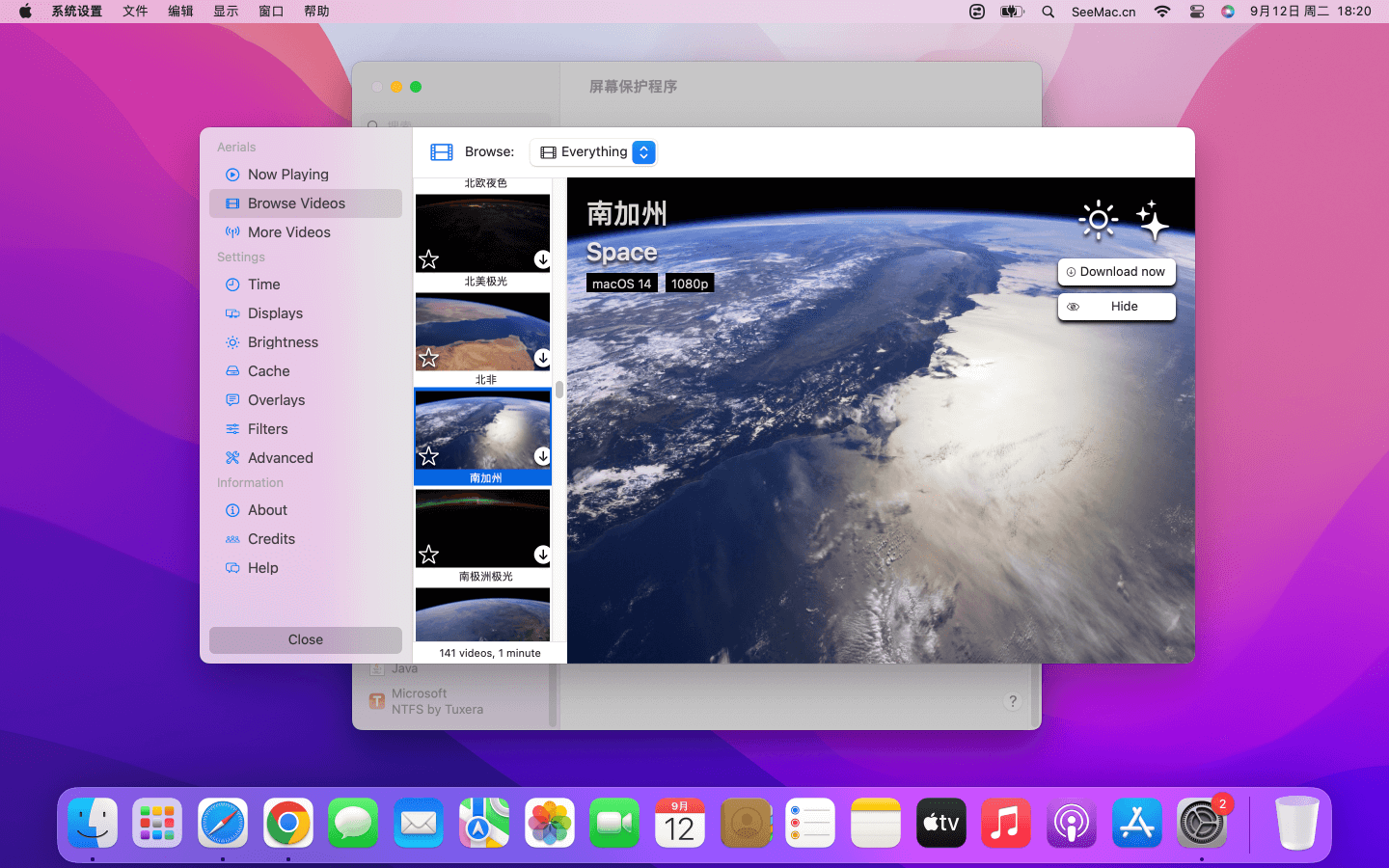Toggle favorite star on 北非 video
Viewport: 1389px width, 868px height.
(429, 358)
